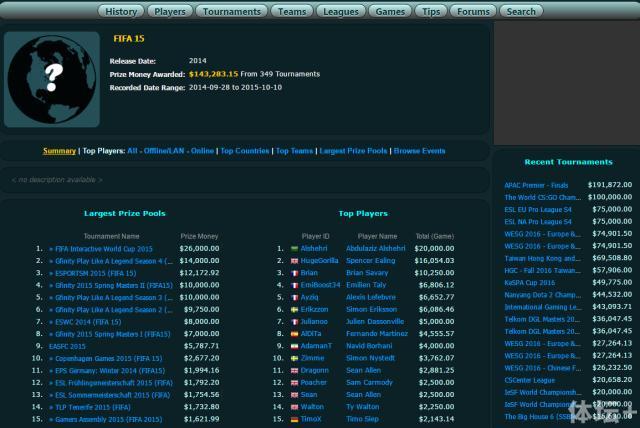Viewport: 640px width, 428px height.
Task: Open International Gaming Le... link
Action: (x=542, y=307)
